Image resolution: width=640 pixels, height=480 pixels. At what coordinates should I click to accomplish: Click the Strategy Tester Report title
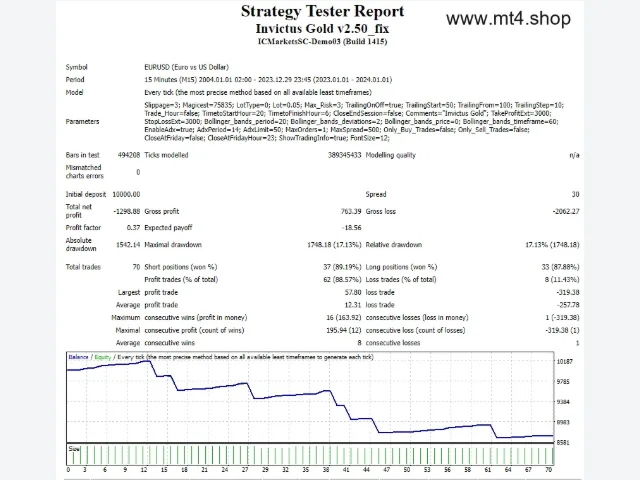click(322, 11)
